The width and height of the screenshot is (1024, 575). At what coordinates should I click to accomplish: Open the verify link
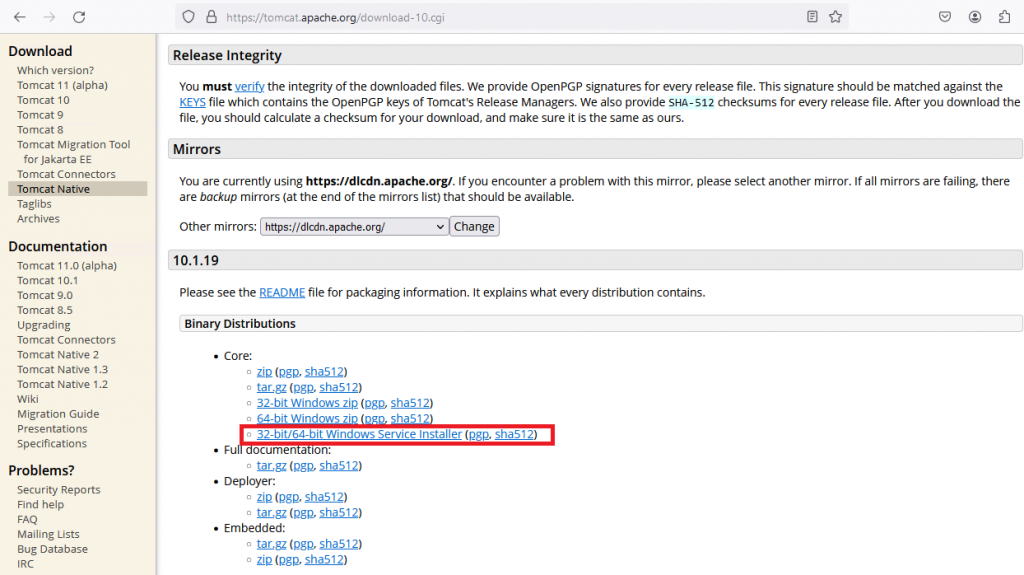[249, 86]
